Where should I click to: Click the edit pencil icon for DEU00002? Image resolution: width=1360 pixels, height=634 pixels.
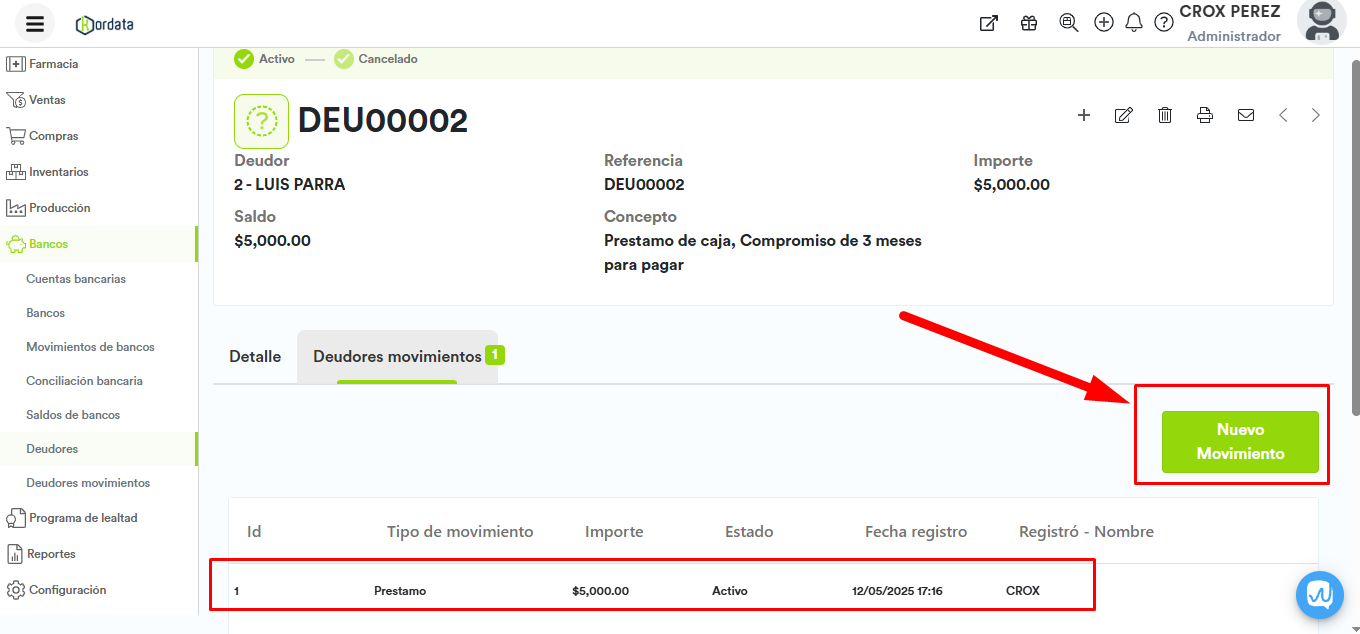1124,115
